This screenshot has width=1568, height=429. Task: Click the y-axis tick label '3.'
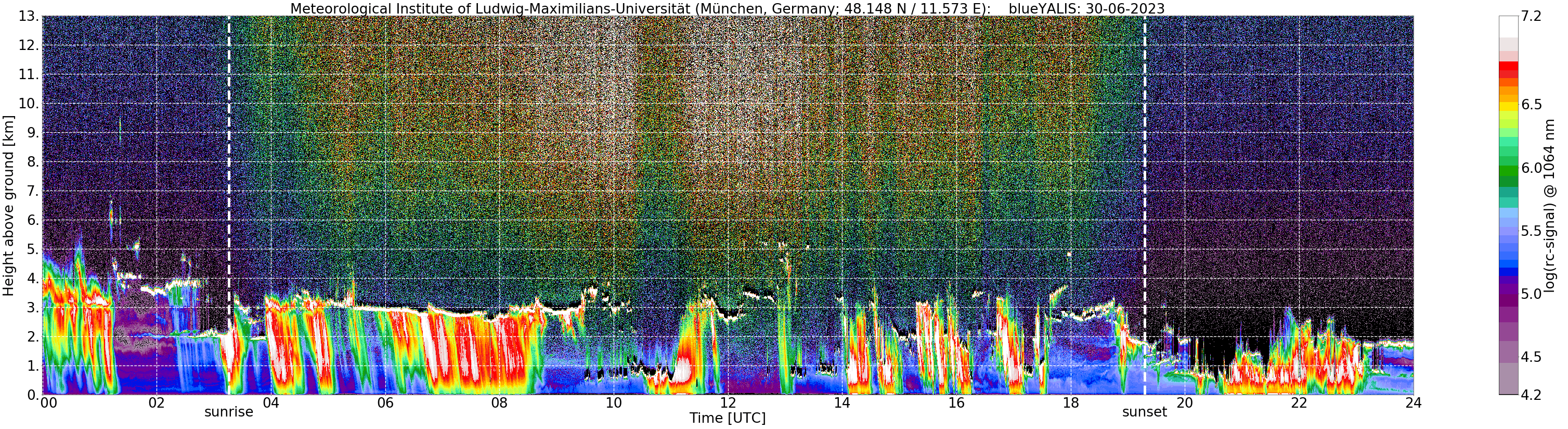tap(33, 308)
